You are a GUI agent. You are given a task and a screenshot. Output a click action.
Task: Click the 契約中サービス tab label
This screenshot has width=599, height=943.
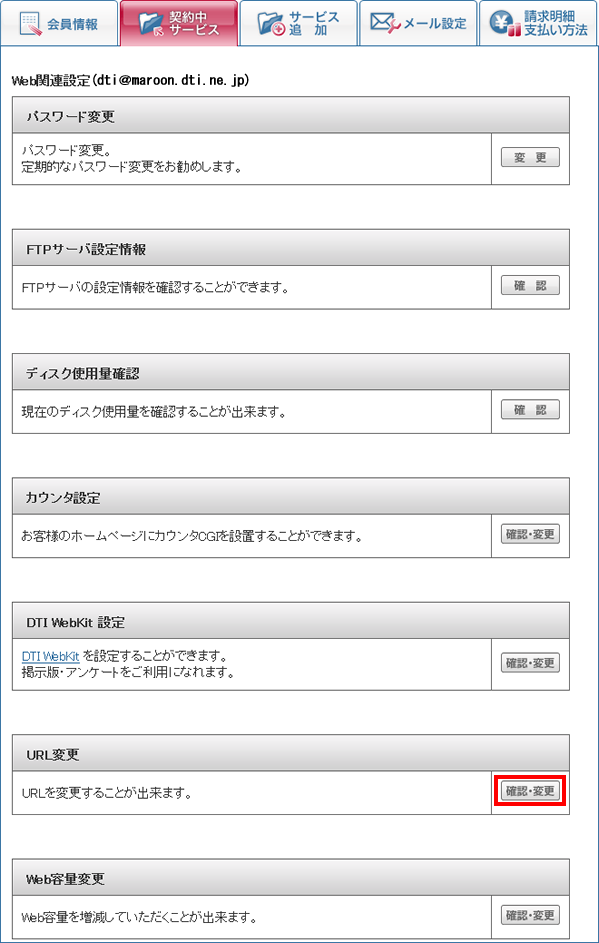tap(194, 23)
